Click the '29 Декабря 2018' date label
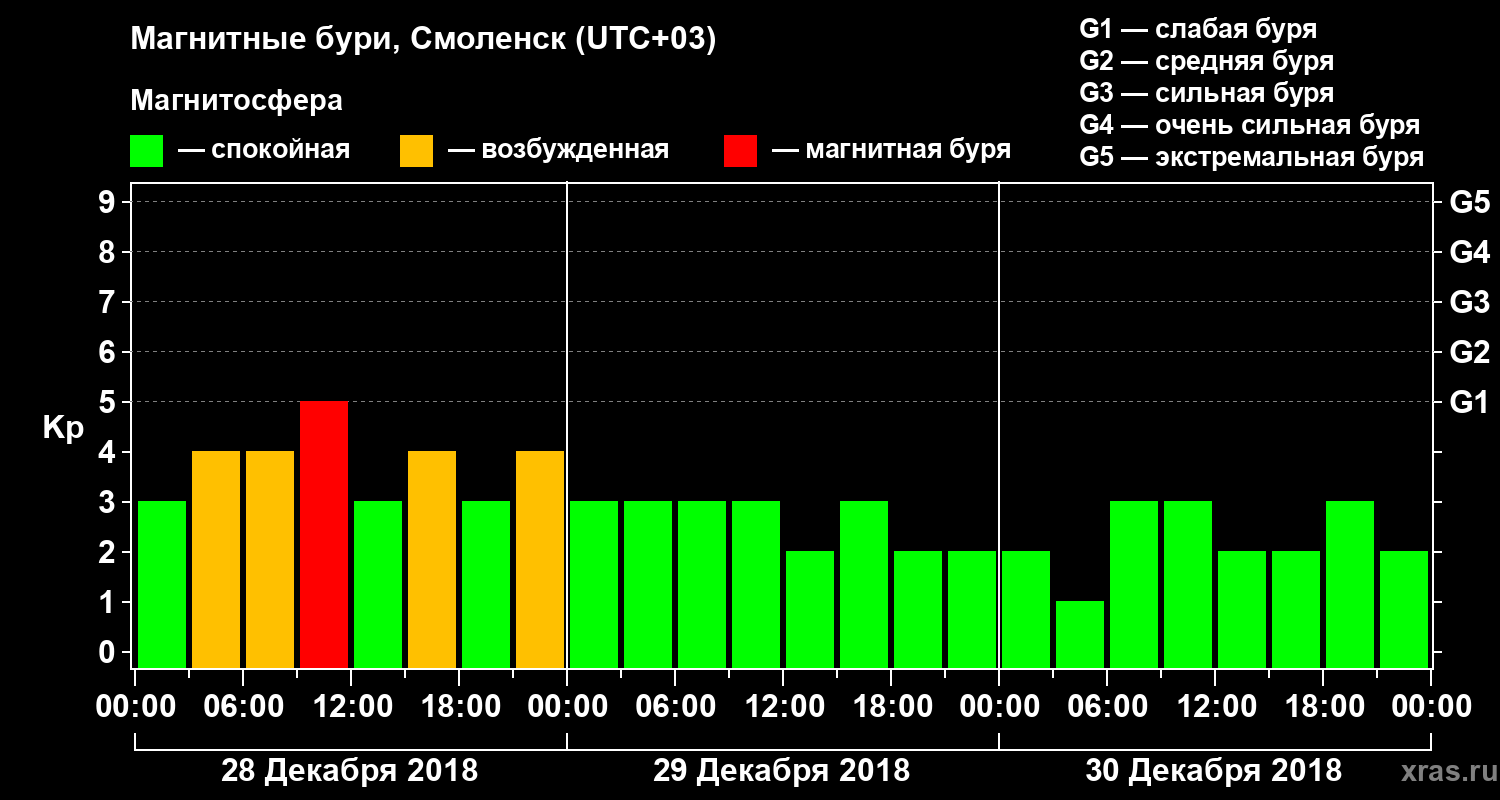 point(781,771)
